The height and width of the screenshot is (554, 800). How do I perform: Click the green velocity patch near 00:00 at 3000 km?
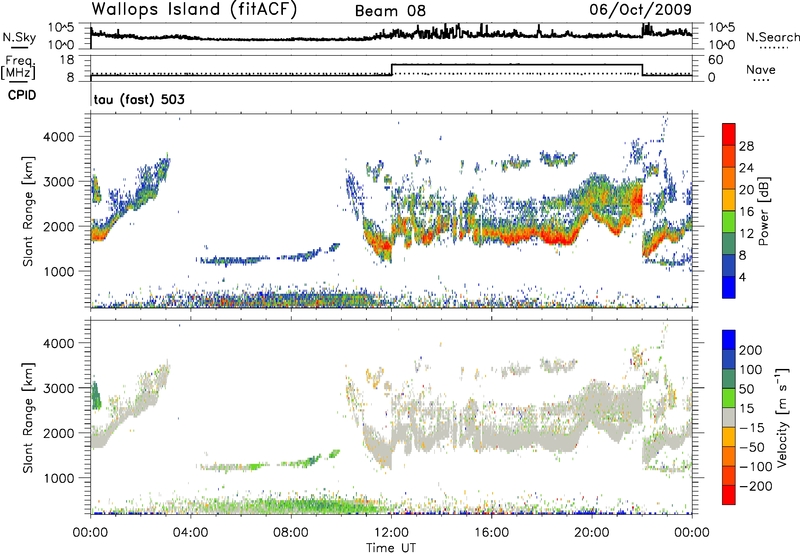click(x=95, y=395)
